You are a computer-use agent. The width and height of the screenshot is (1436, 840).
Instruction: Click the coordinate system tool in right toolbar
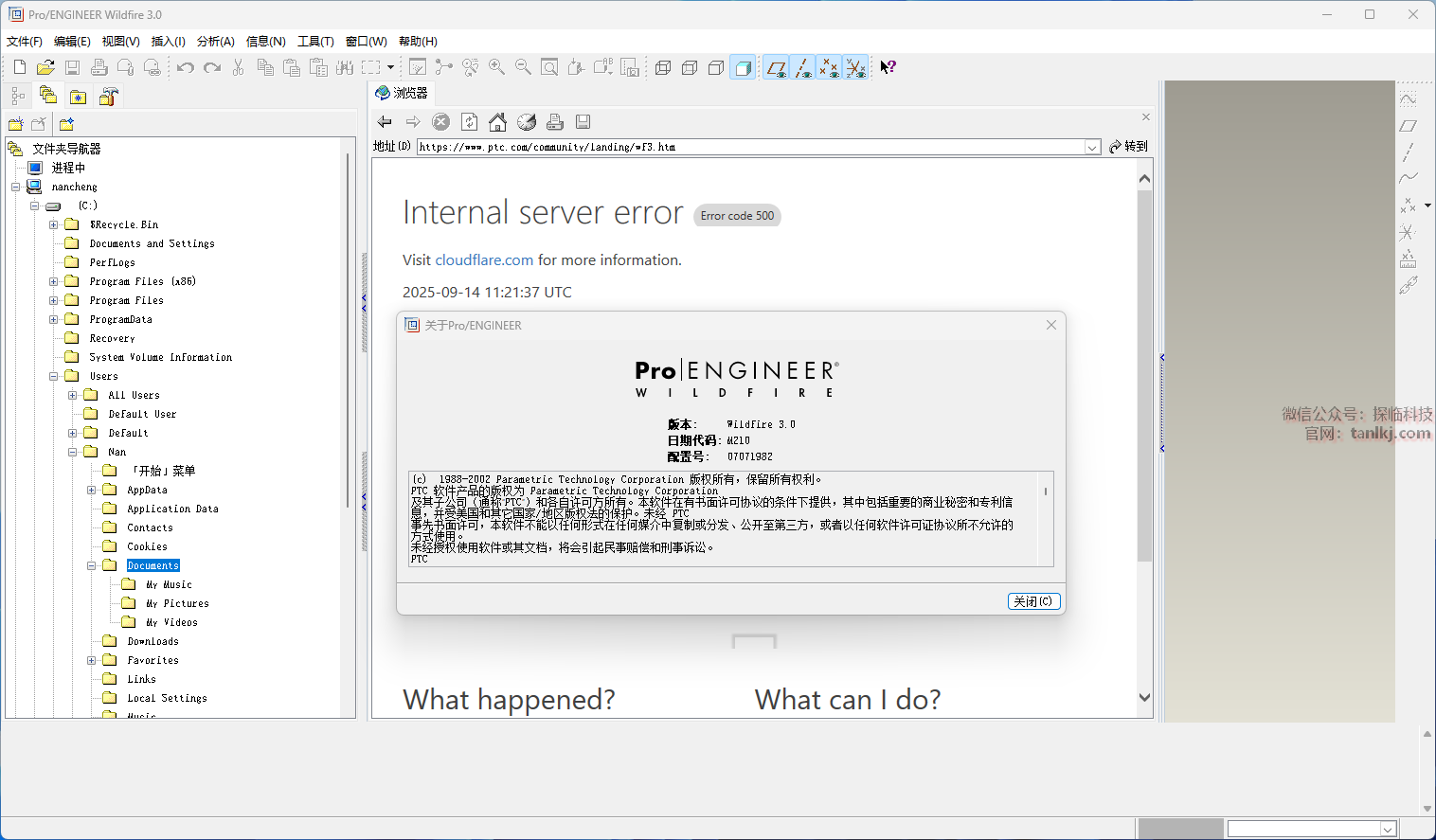1409,232
